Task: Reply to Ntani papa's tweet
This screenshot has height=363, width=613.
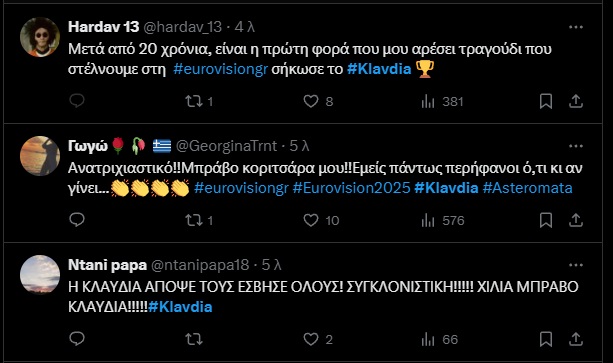Action: [x=77, y=339]
